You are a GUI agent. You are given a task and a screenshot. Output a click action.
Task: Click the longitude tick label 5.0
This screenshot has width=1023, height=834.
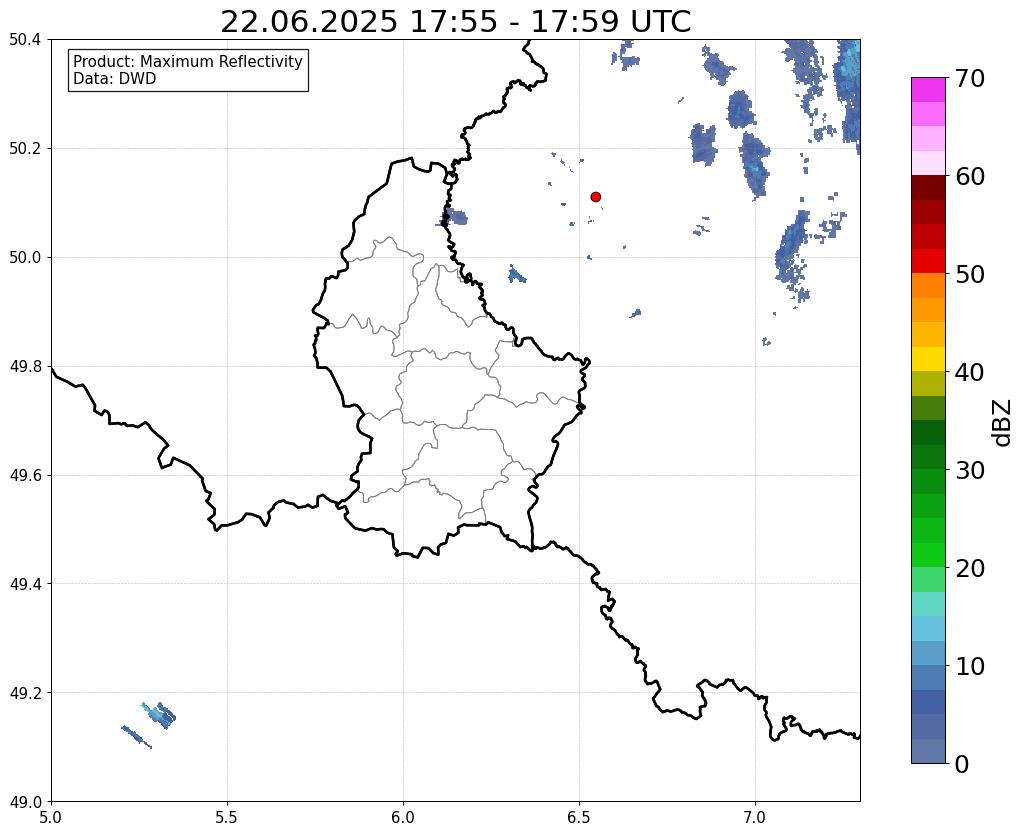click(51, 817)
